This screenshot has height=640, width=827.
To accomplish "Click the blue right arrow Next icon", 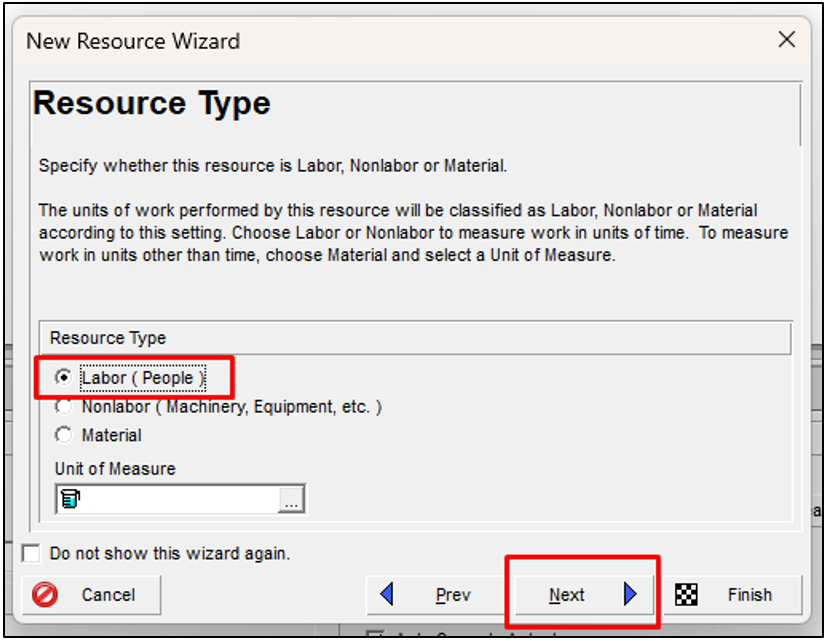I will click(x=630, y=595).
